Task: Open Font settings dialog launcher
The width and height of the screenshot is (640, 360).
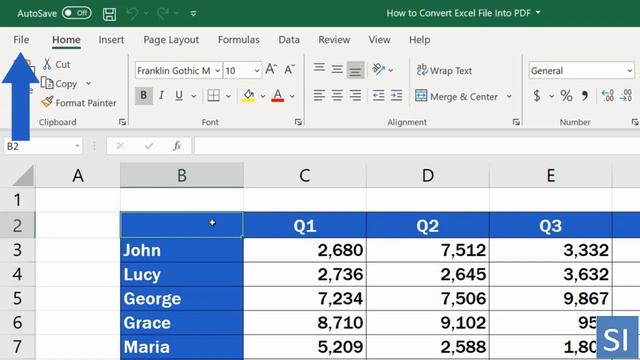Action: (x=298, y=122)
